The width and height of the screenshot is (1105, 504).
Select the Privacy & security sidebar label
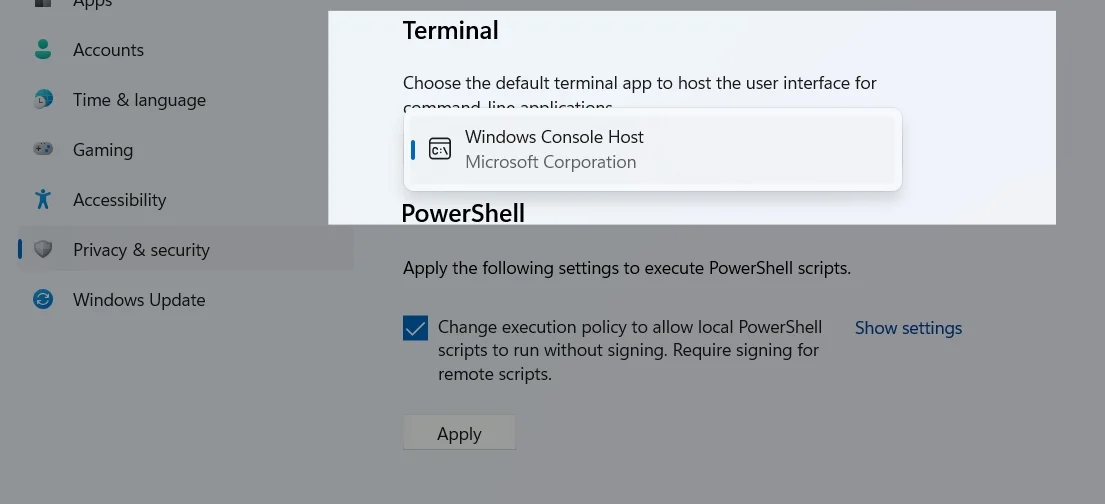[141, 250]
